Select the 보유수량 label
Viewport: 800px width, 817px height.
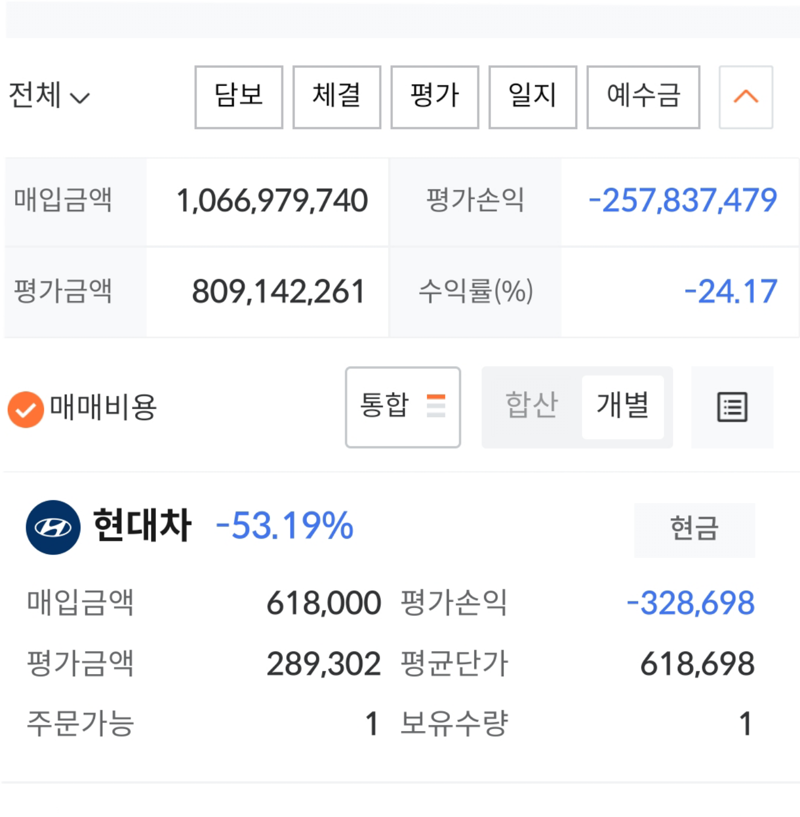pos(454,724)
